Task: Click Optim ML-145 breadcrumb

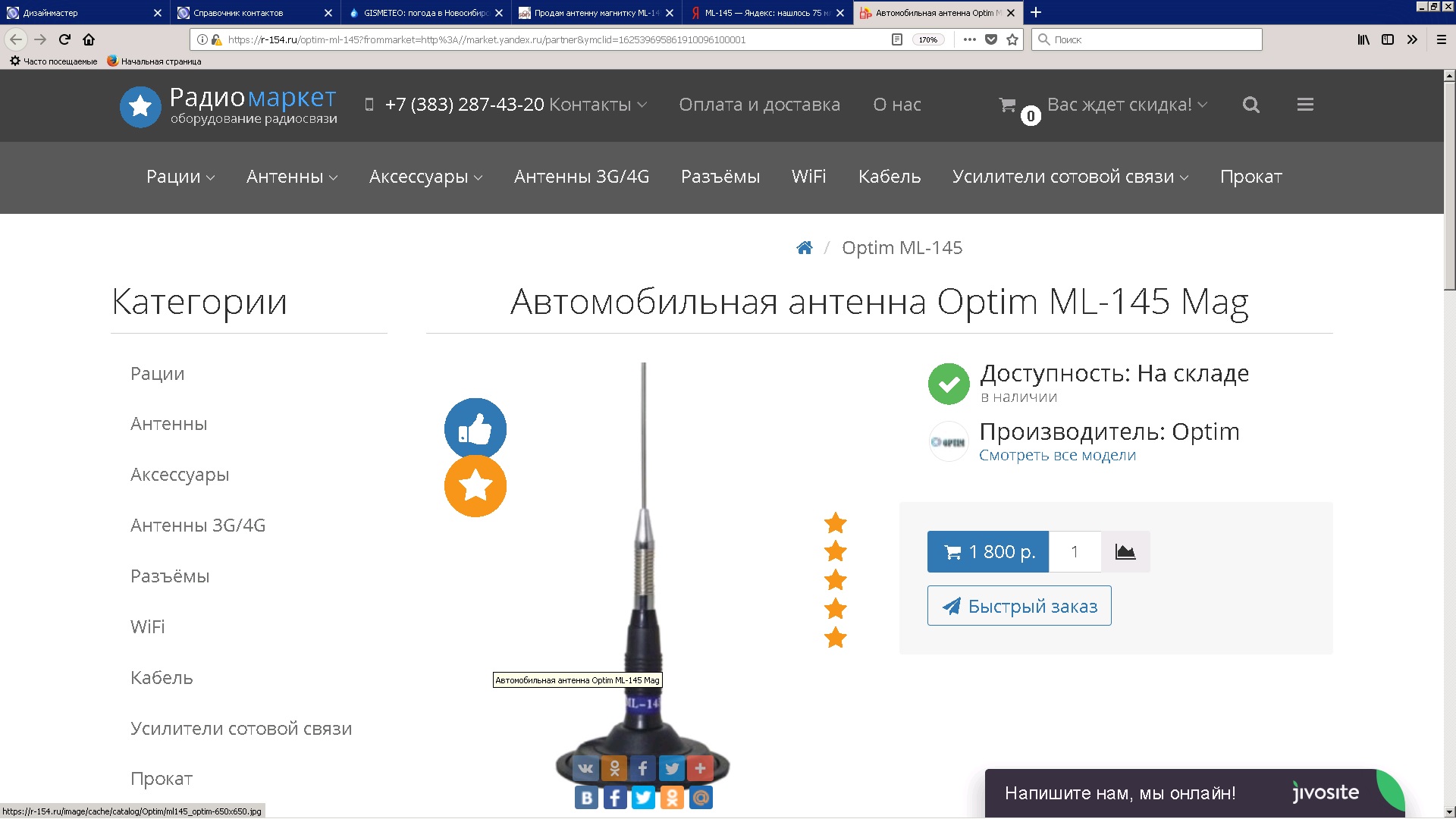Action: pos(902,248)
